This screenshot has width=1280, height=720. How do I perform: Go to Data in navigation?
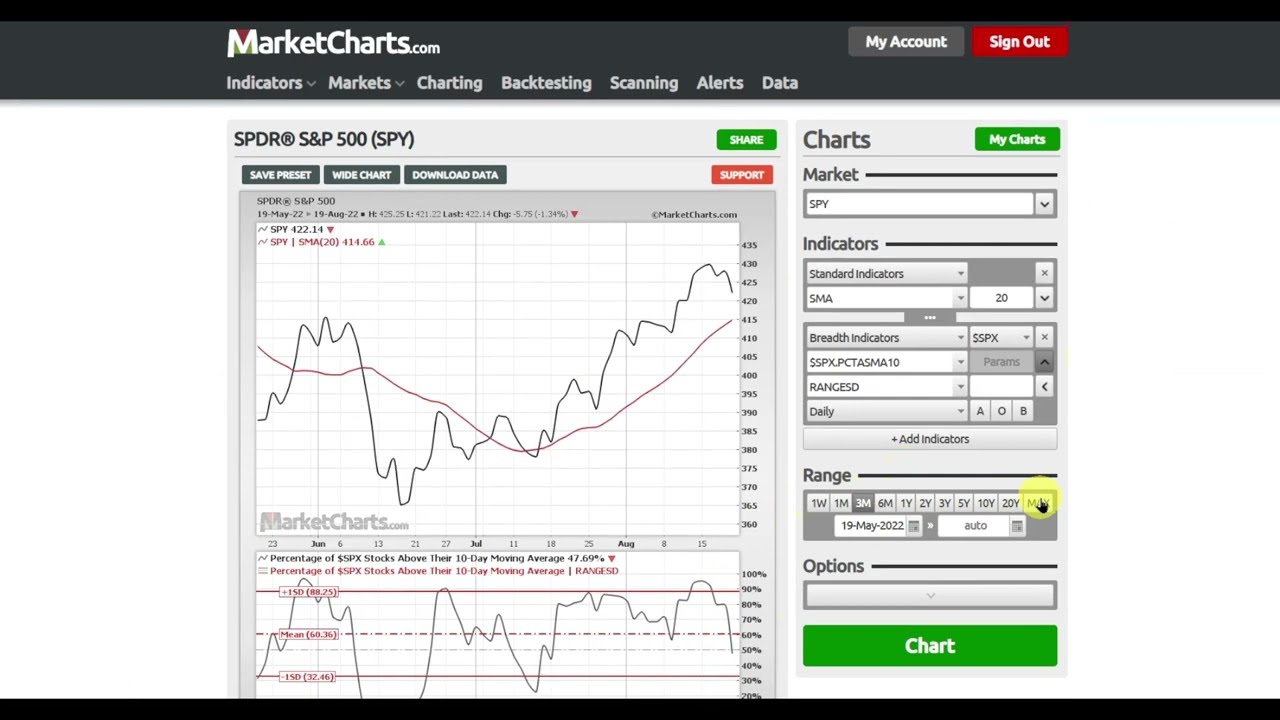pos(780,83)
